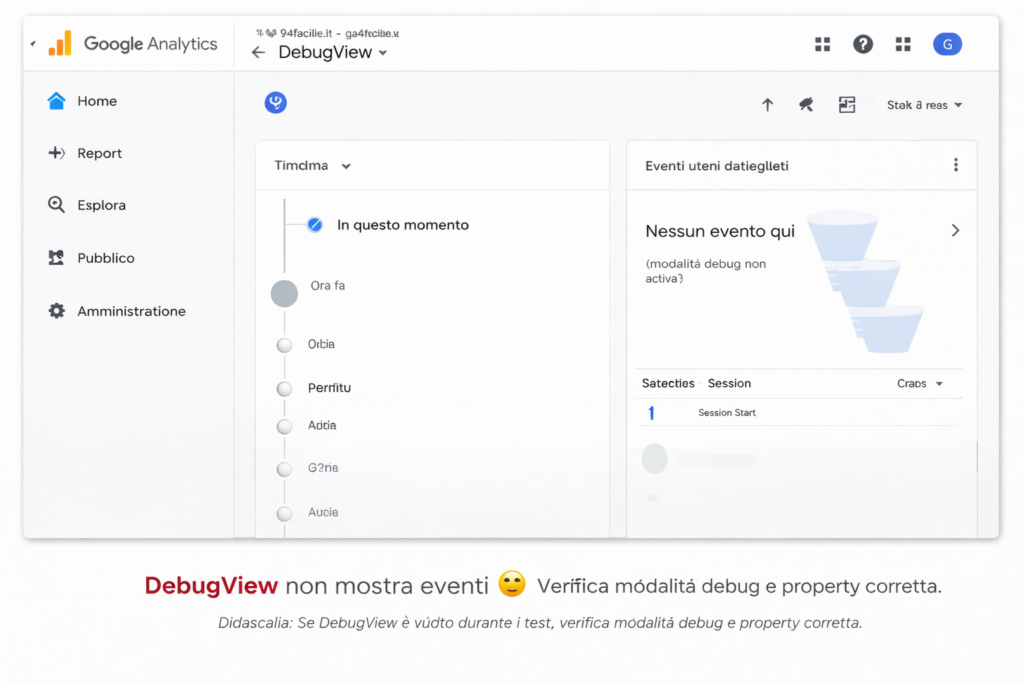Screen dimensions: 1024x683
Task: Open the Stak a reas dropdown
Action: point(924,105)
